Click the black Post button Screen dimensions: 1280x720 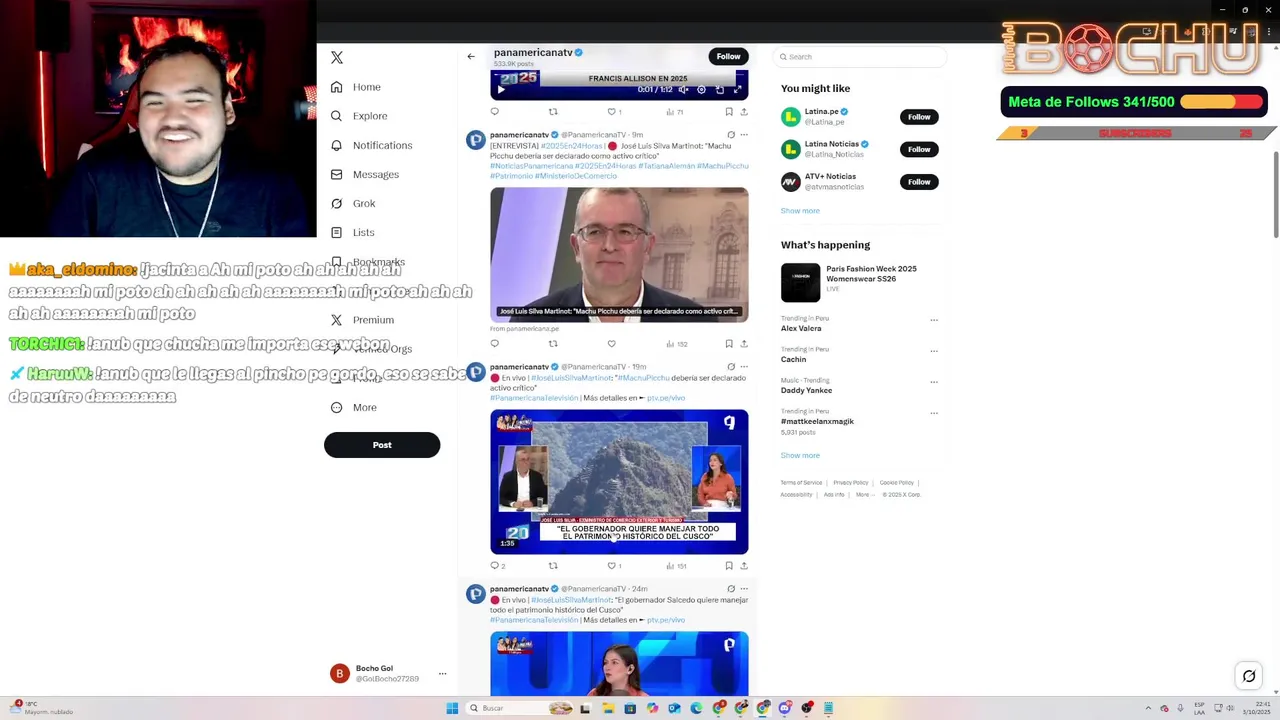pos(382,445)
